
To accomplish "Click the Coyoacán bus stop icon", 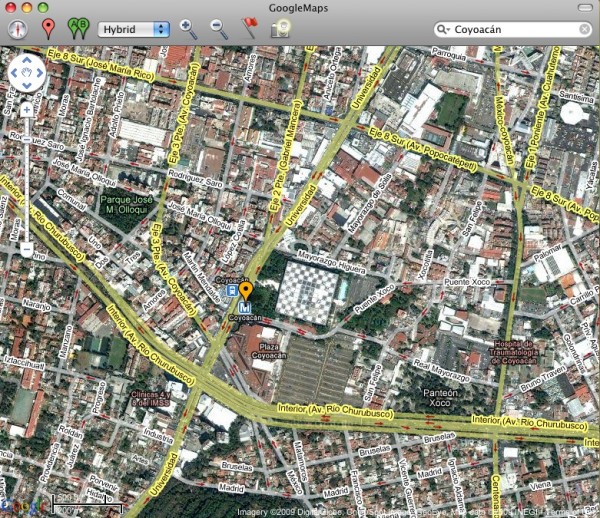I will tap(231, 291).
